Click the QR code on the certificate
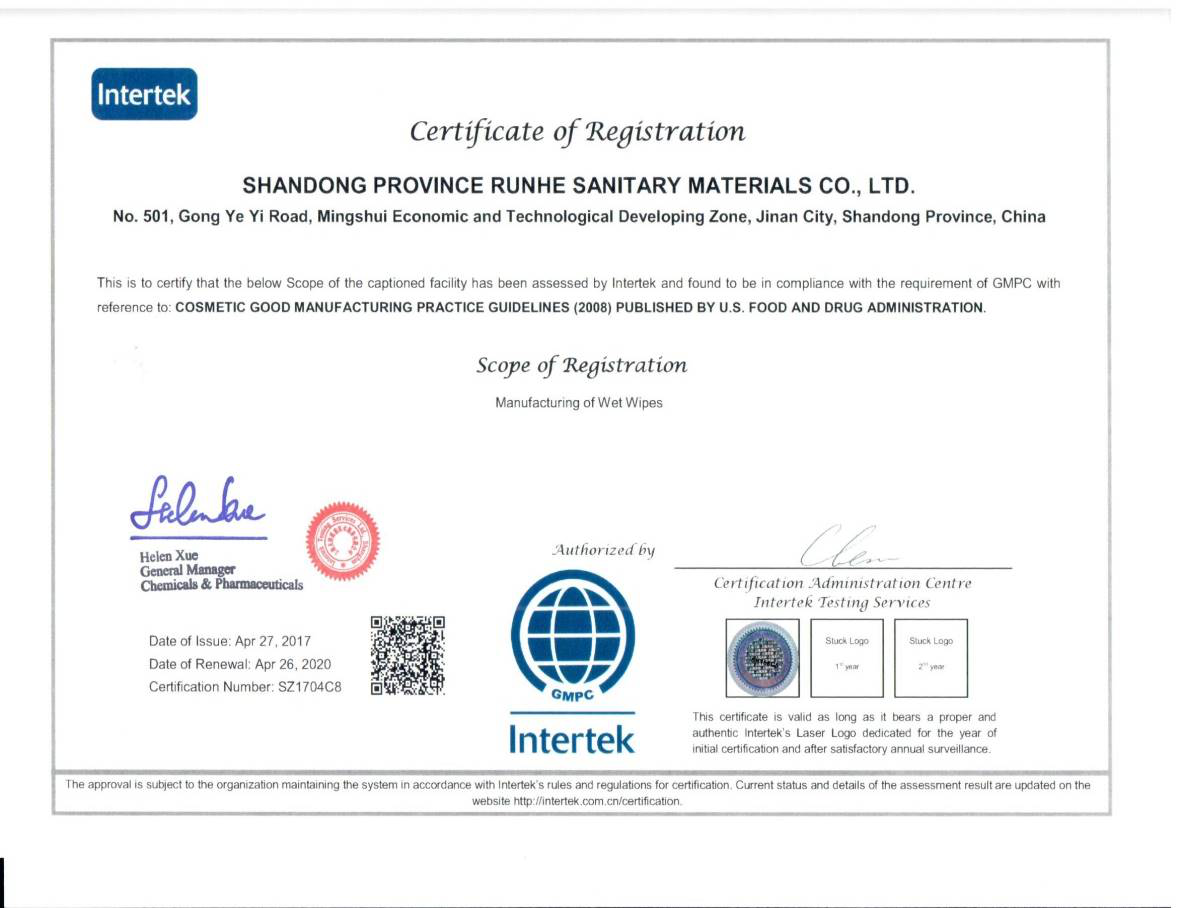 point(408,656)
